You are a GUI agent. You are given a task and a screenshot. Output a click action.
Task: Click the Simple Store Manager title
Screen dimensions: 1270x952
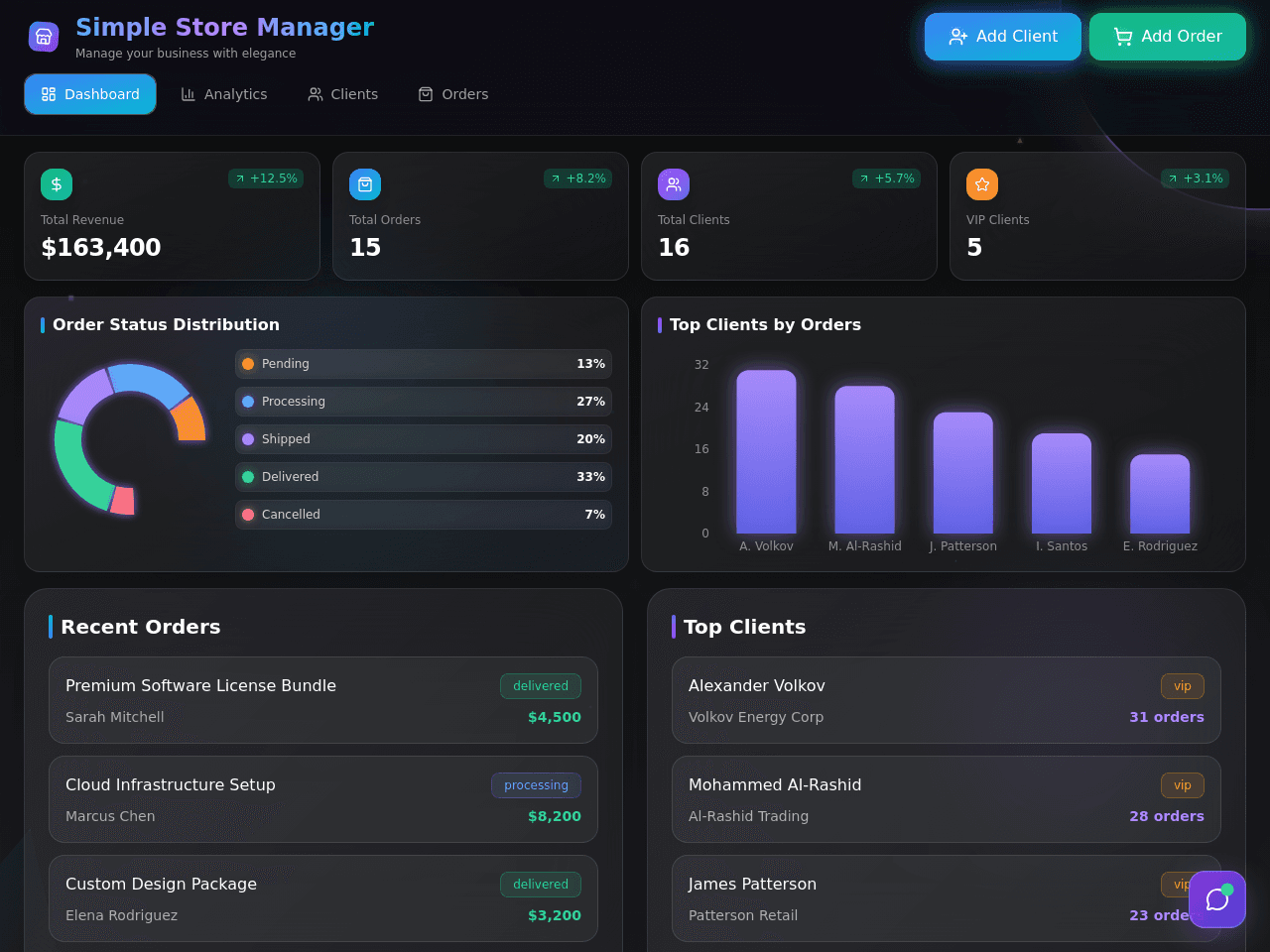(x=225, y=28)
